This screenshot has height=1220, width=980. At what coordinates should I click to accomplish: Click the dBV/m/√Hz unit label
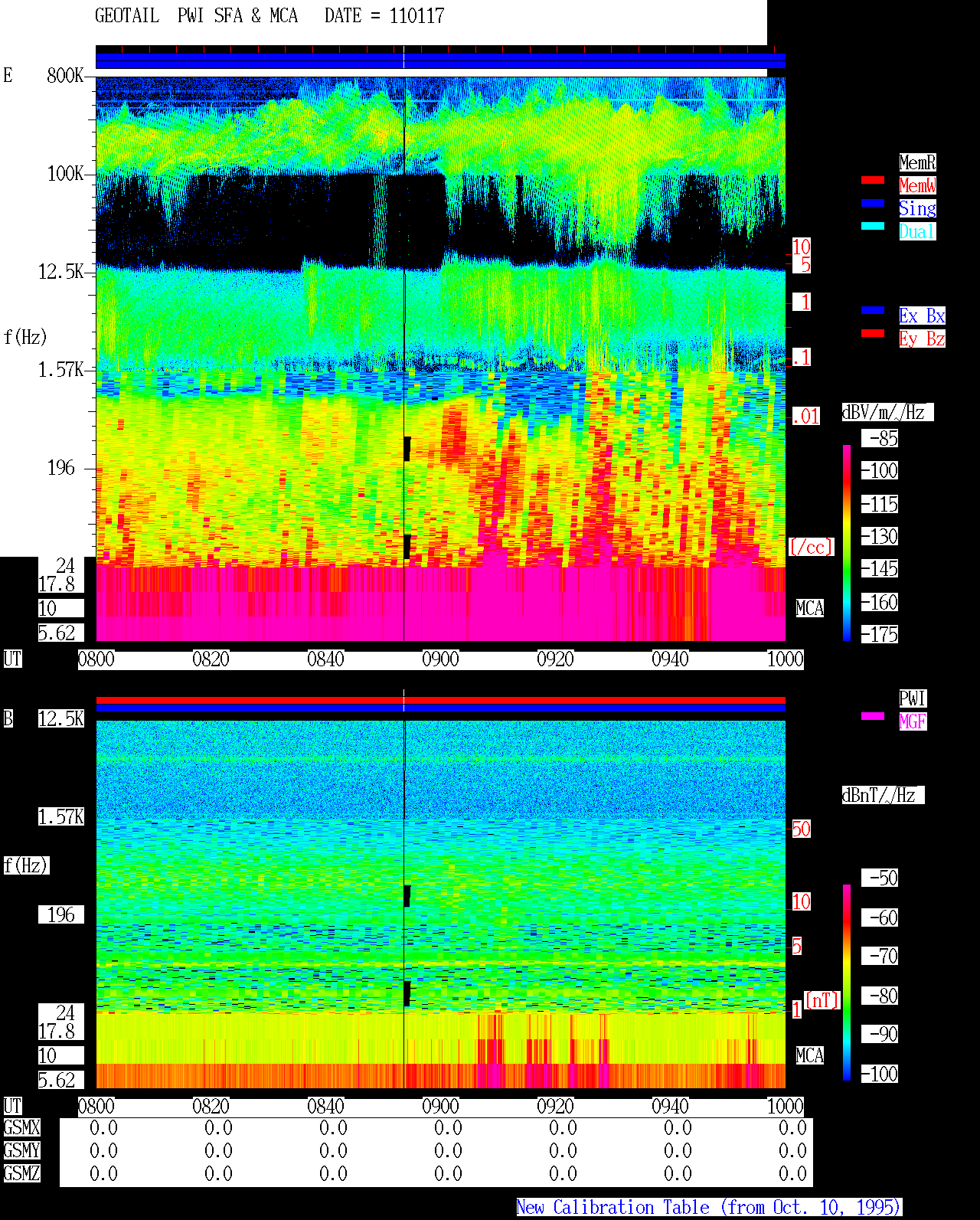(x=887, y=412)
